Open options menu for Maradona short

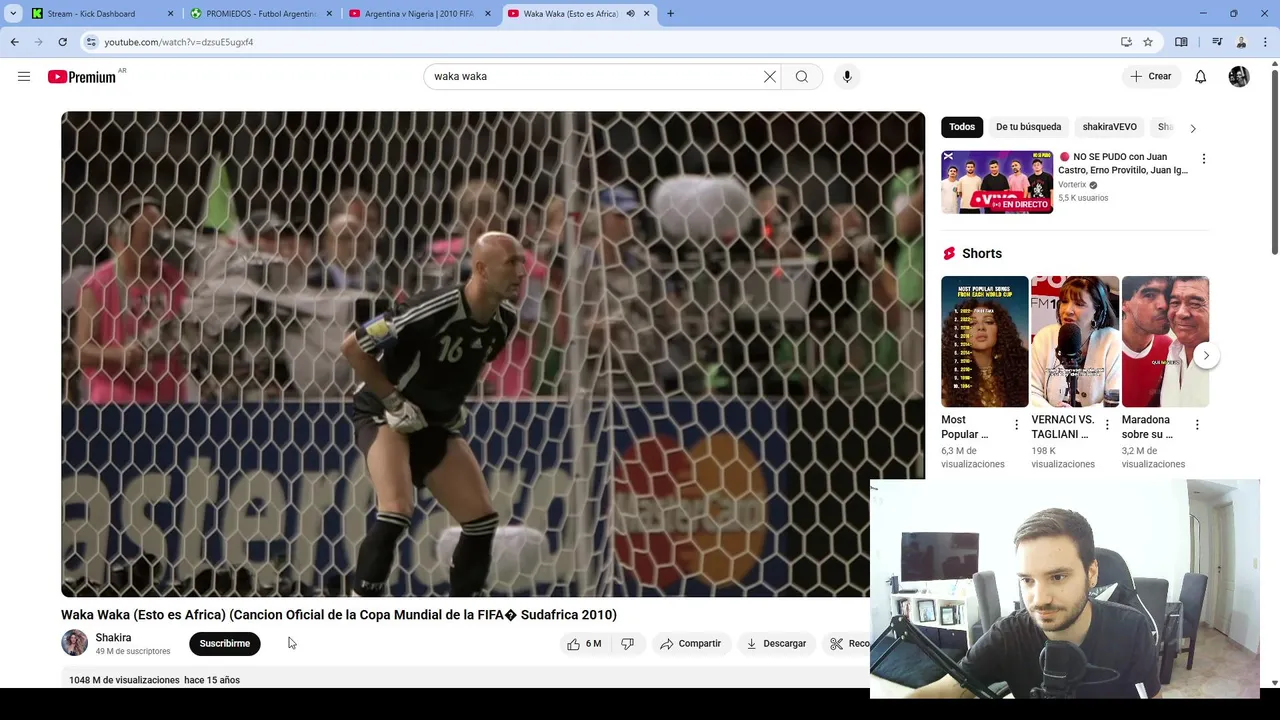click(x=1197, y=425)
